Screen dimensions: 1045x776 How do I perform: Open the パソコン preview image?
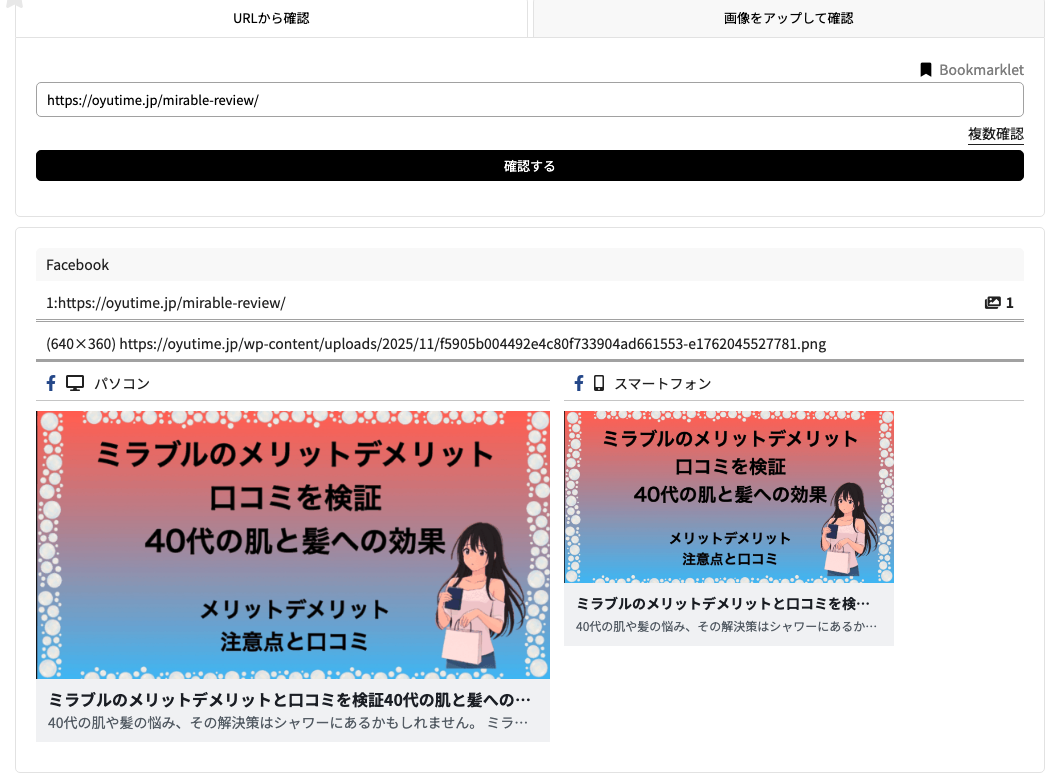(293, 545)
